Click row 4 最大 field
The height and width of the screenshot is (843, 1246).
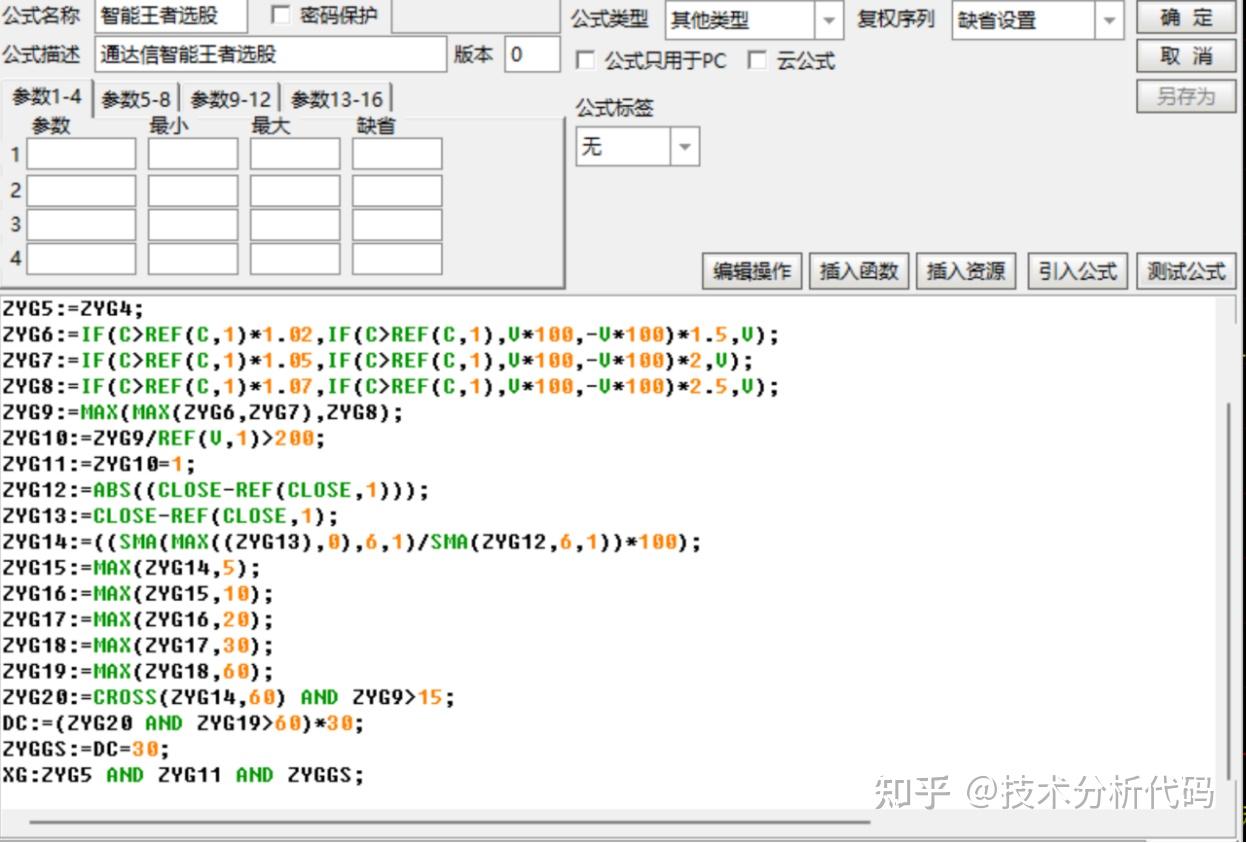(295, 259)
